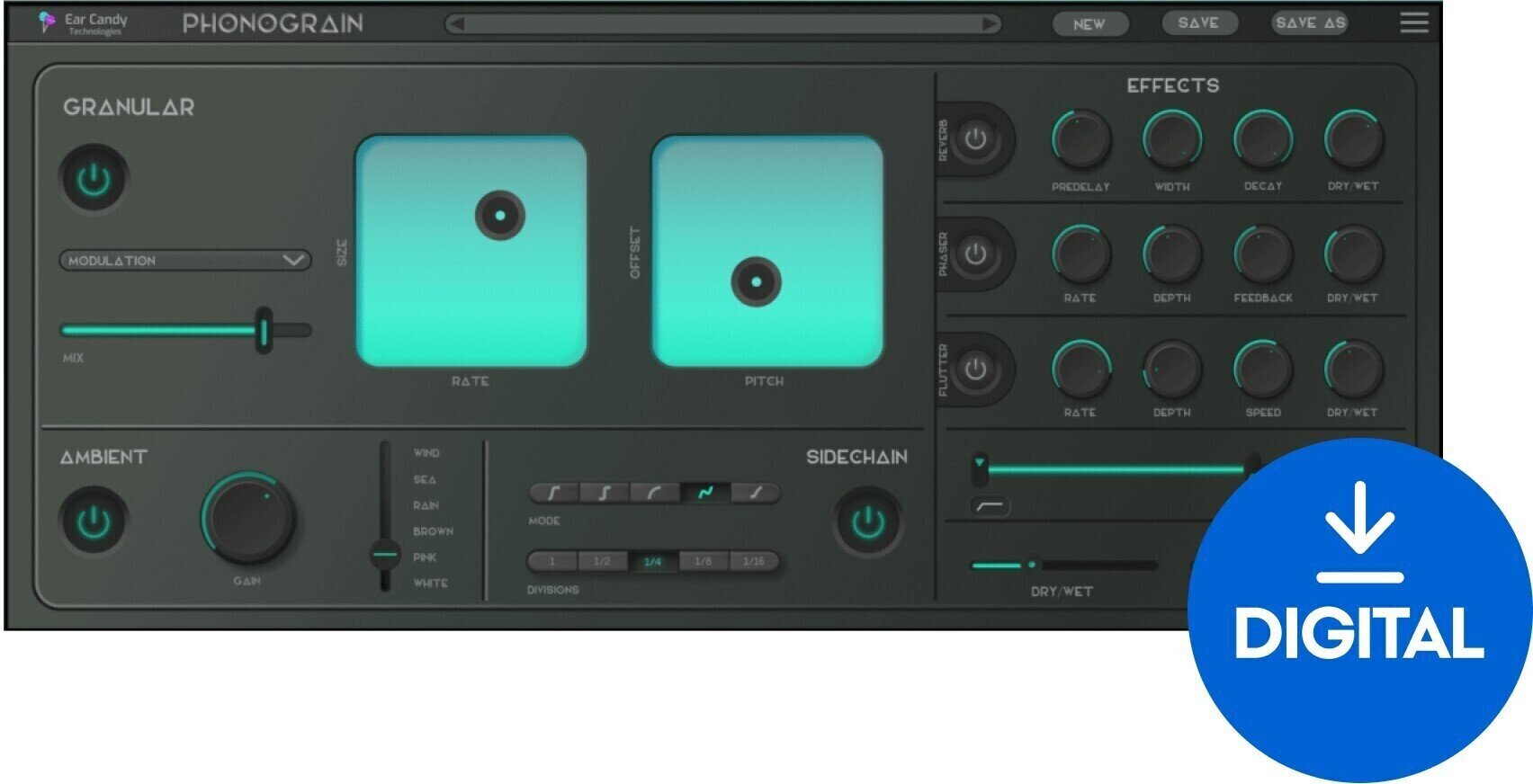
Task: Click the Phaser Dry/Wet knob
Action: click(x=1353, y=254)
